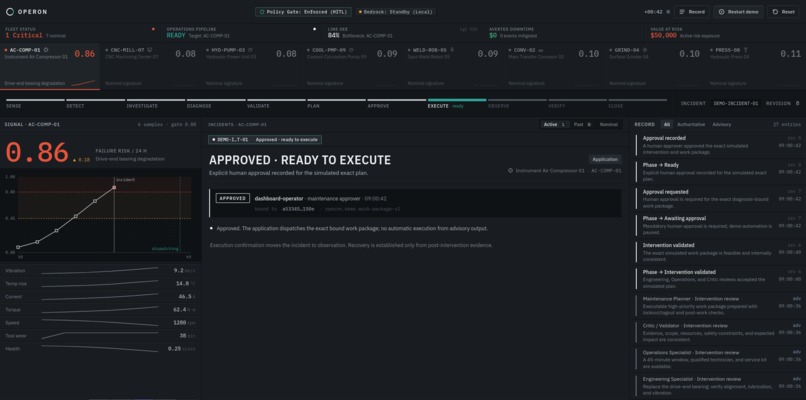The height and width of the screenshot is (400, 806).
Task: Click the Record button
Action: tap(691, 11)
